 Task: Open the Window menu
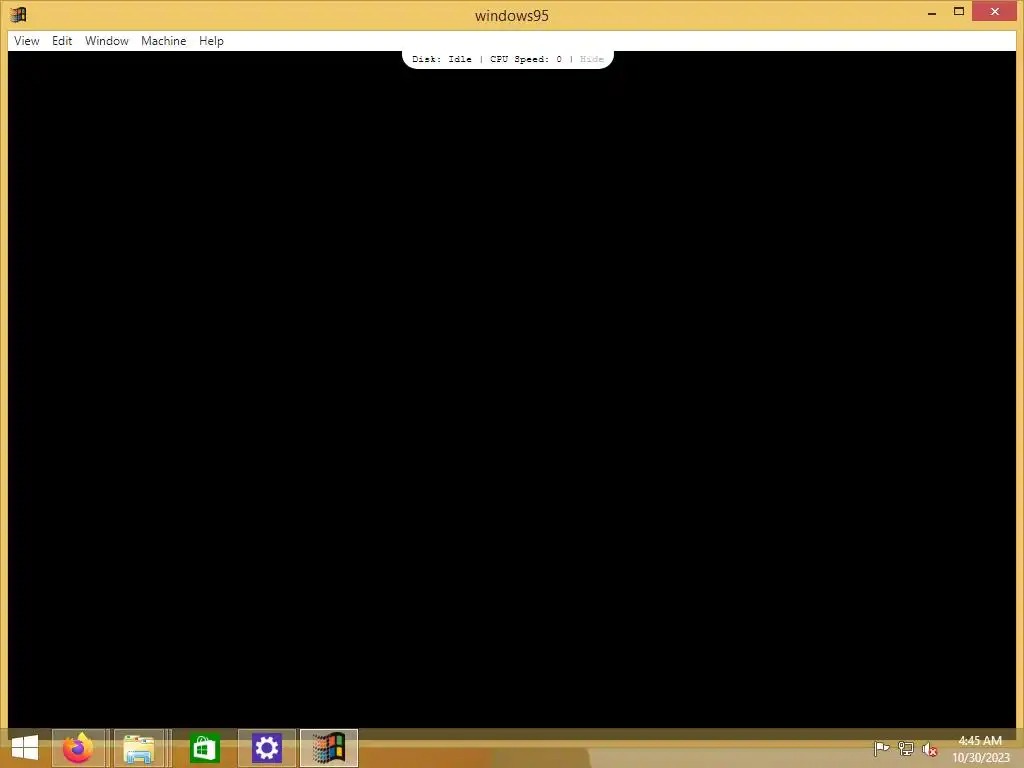click(106, 40)
